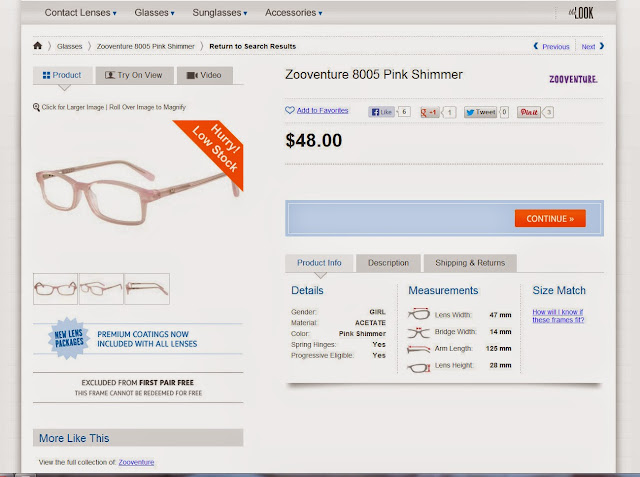Open the Shipping & Returns tab

coord(470,263)
